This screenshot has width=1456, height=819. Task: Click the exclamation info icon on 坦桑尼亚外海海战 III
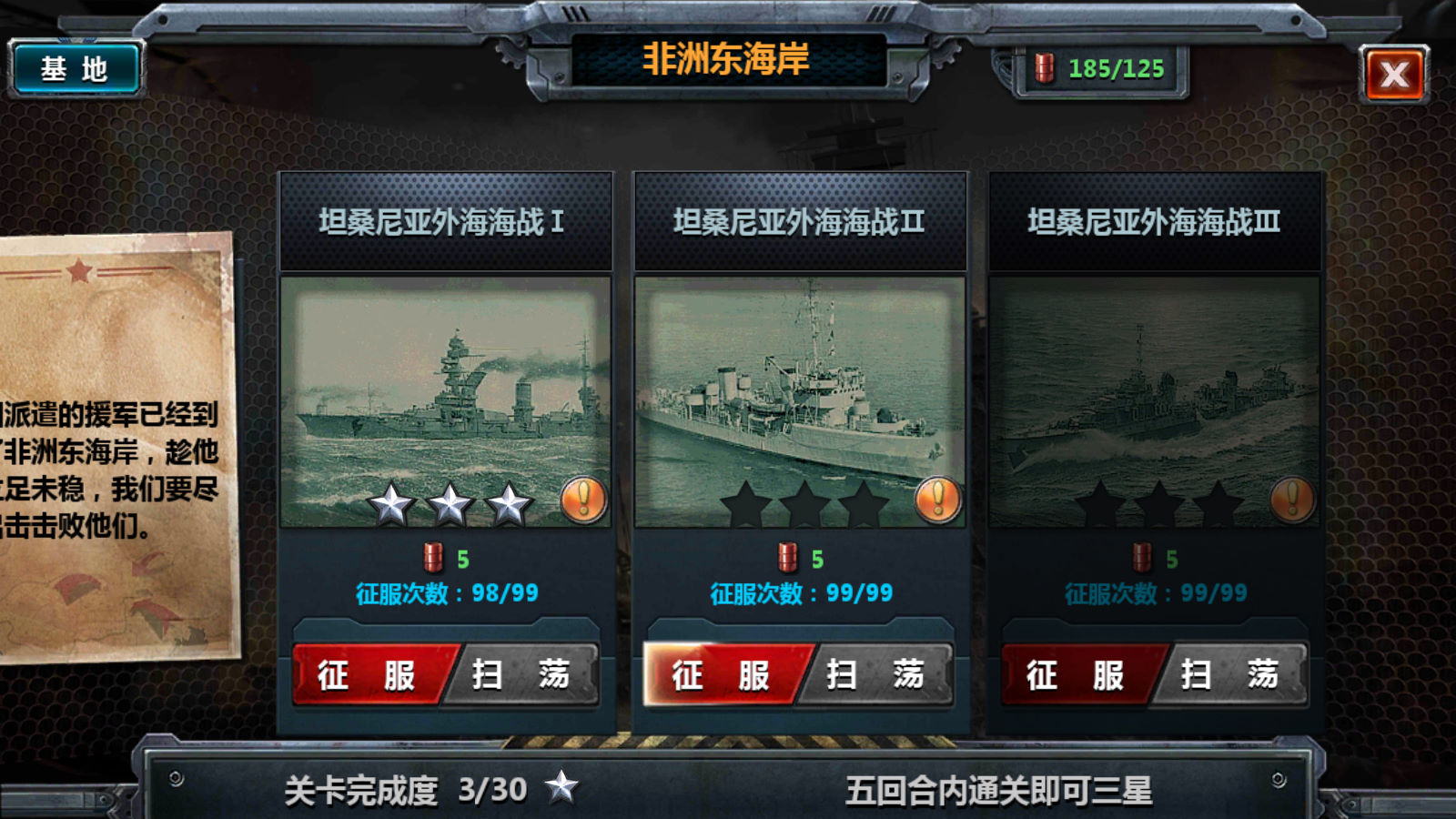[1292, 499]
